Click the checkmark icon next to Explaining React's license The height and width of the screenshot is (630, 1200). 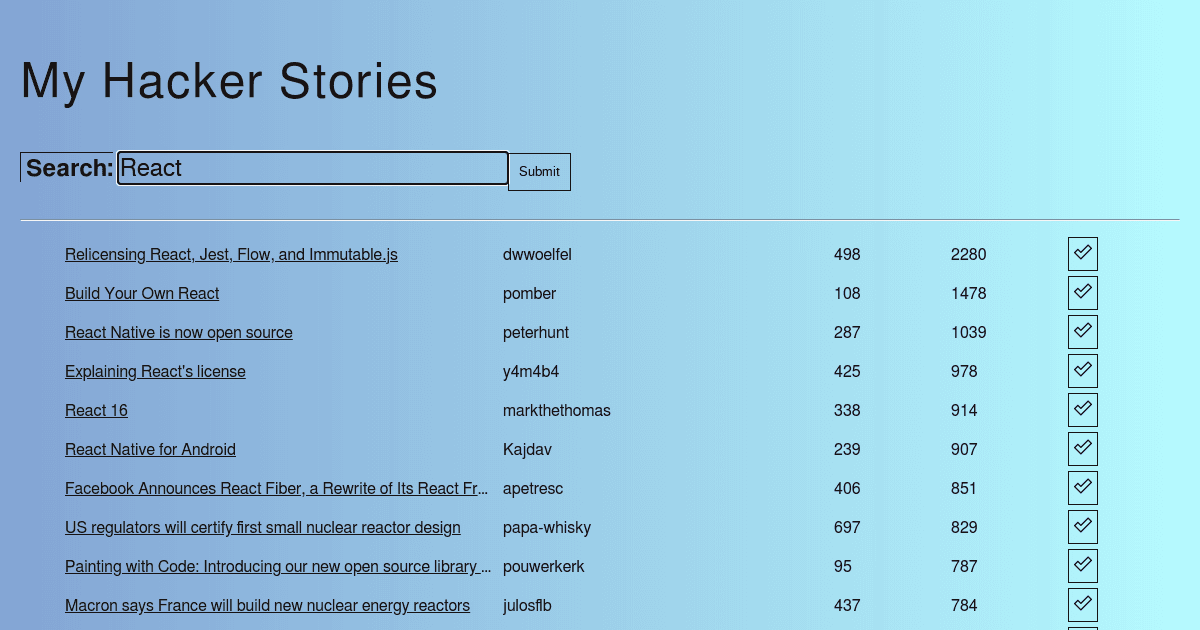pyautogui.click(x=1082, y=370)
